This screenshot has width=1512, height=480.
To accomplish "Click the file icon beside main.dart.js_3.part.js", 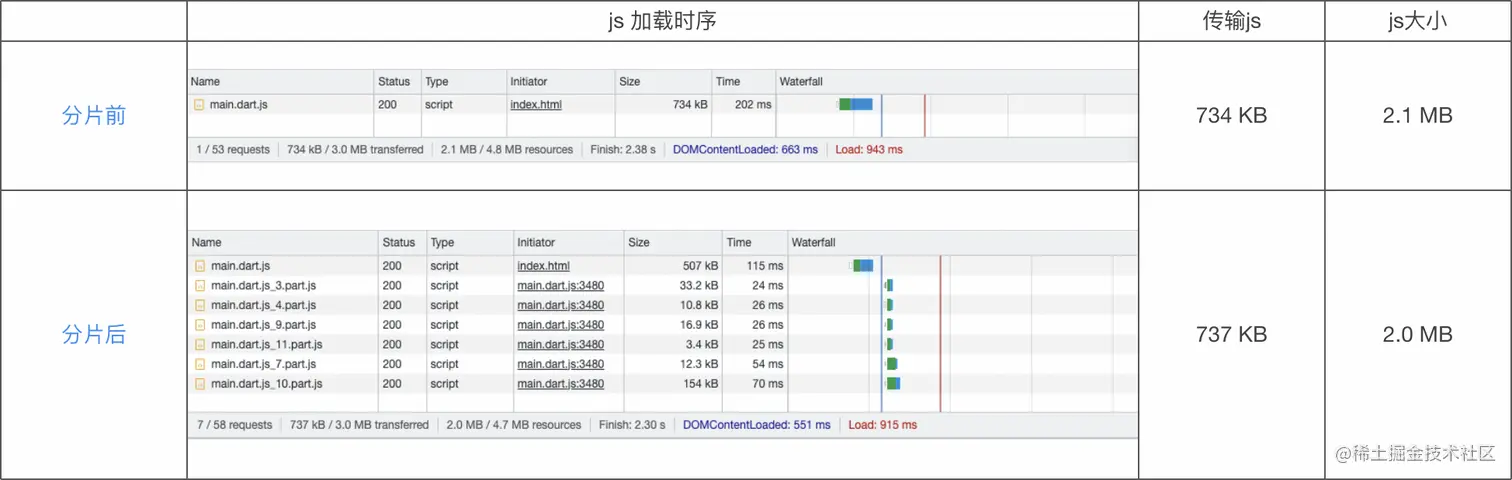I will (200, 285).
